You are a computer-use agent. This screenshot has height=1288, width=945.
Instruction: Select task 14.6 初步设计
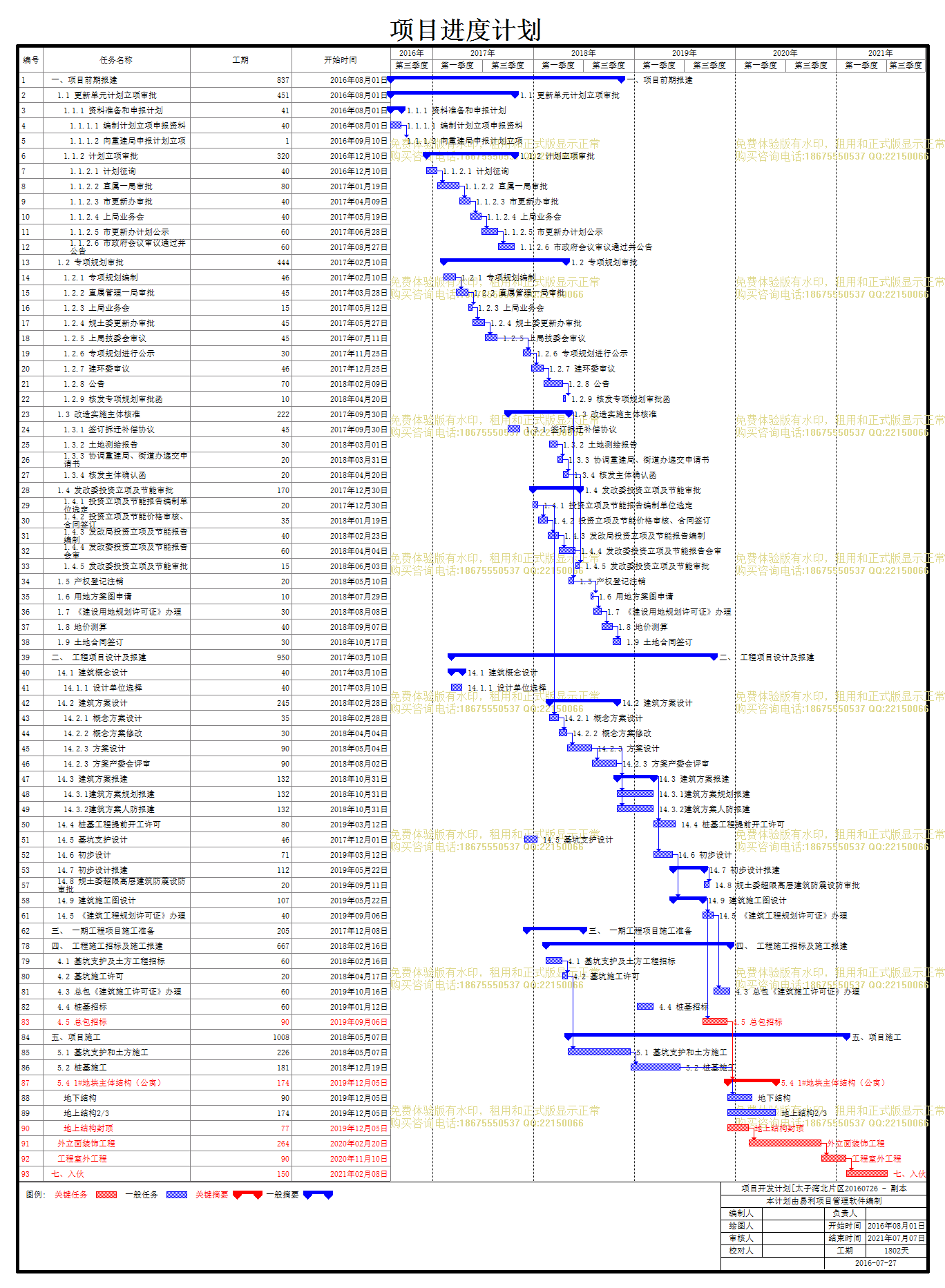(x=204, y=855)
